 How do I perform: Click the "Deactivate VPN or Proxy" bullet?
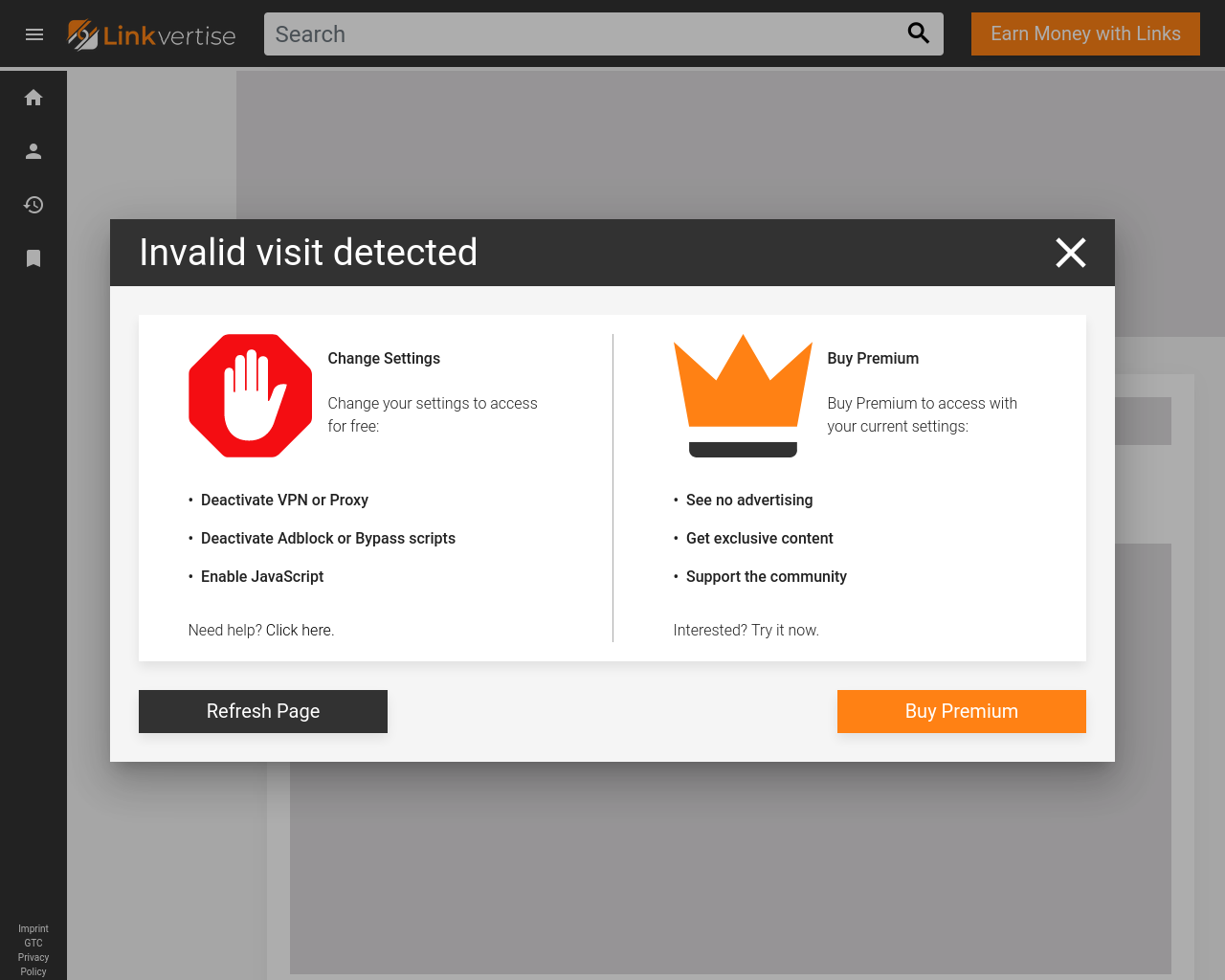(x=284, y=500)
